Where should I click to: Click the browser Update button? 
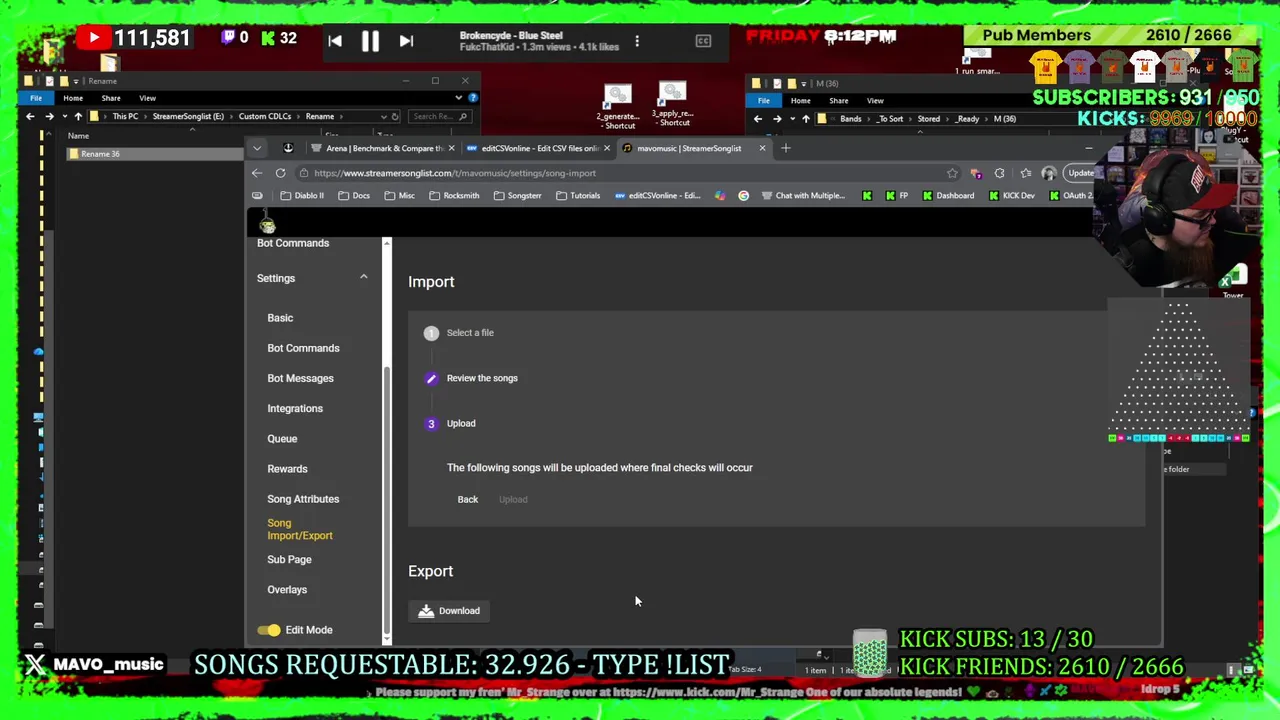[1080, 173]
